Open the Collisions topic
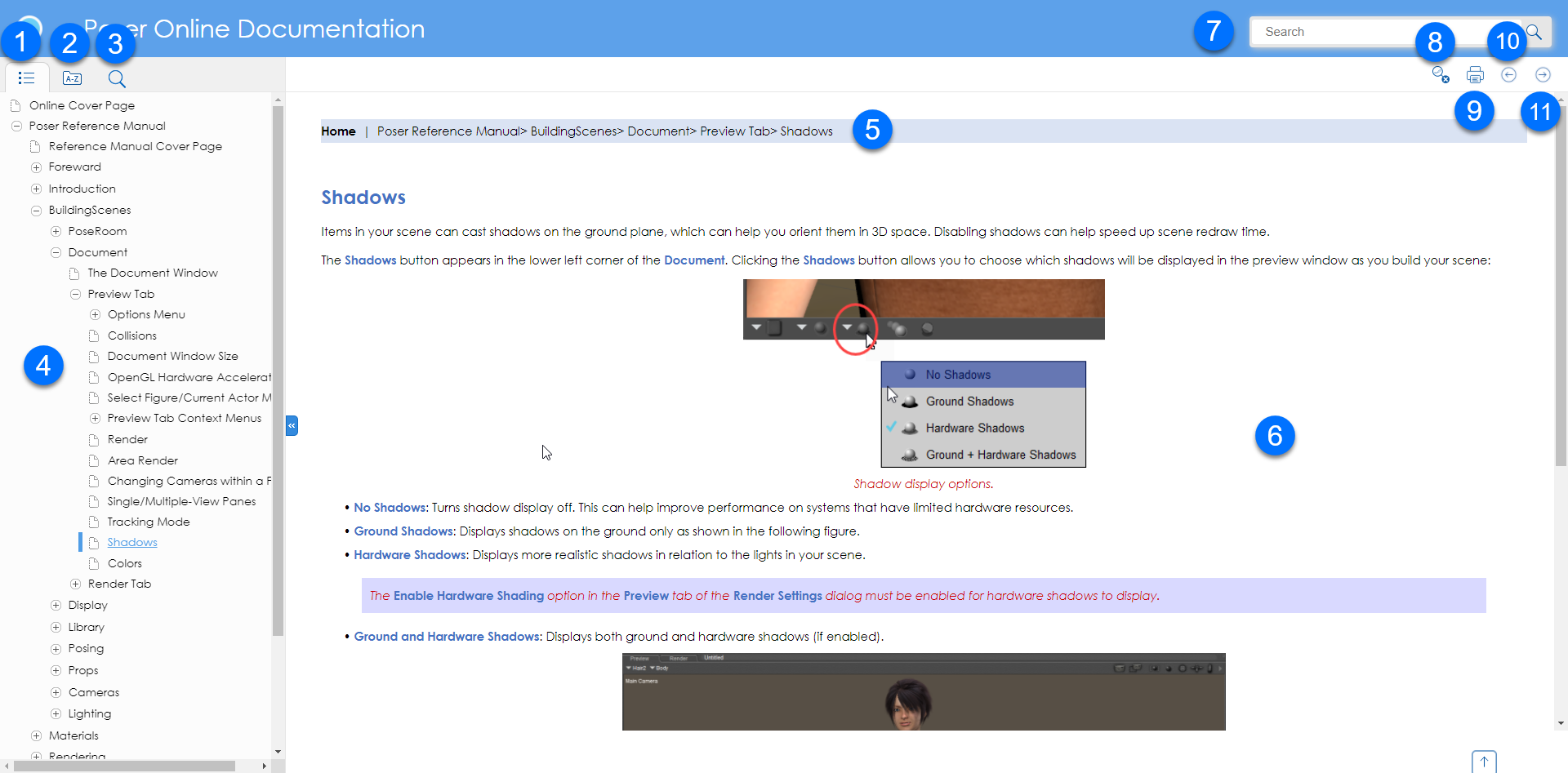The width and height of the screenshot is (1568, 773). tap(132, 335)
